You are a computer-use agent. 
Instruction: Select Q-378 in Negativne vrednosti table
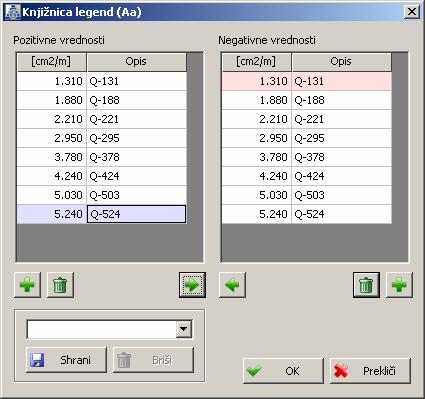coord(342,157)
